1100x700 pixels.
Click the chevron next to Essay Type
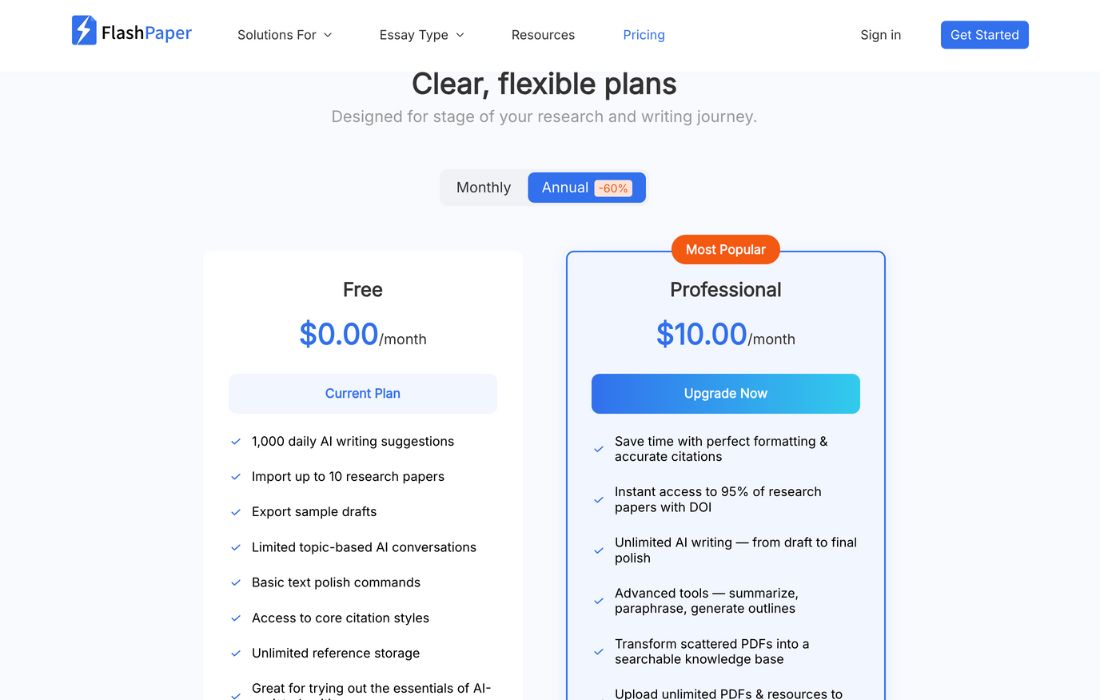460,35
